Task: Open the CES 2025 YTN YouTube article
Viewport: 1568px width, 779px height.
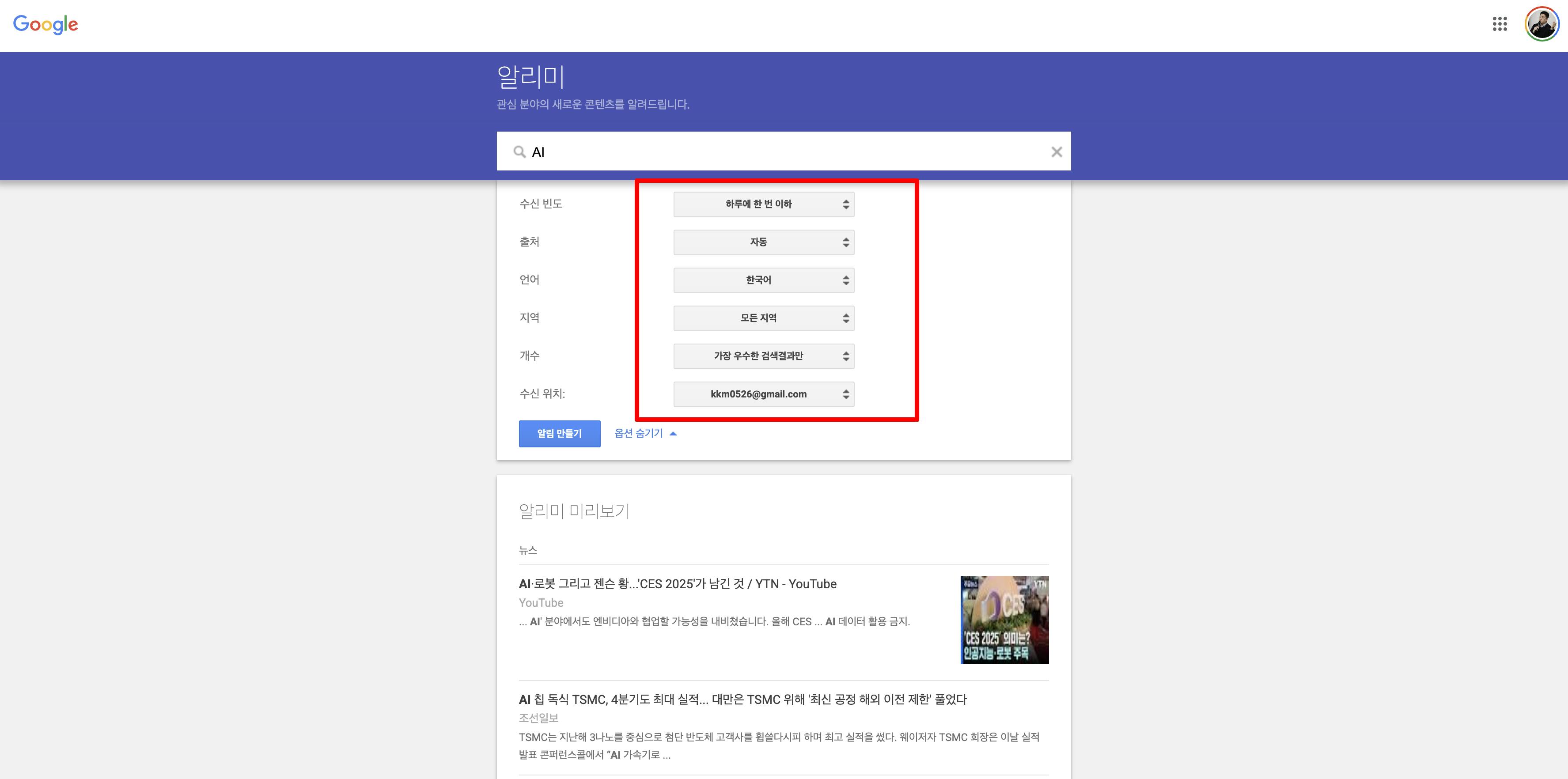Action: (x=678, y=584)
